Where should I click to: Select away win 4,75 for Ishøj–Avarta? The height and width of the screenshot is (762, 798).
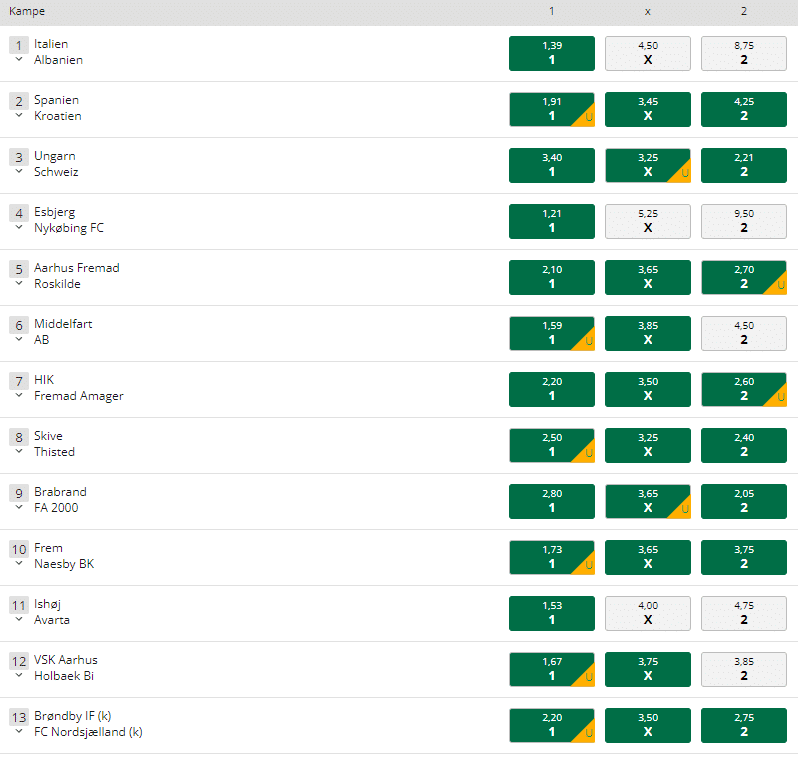click(744, 613)
